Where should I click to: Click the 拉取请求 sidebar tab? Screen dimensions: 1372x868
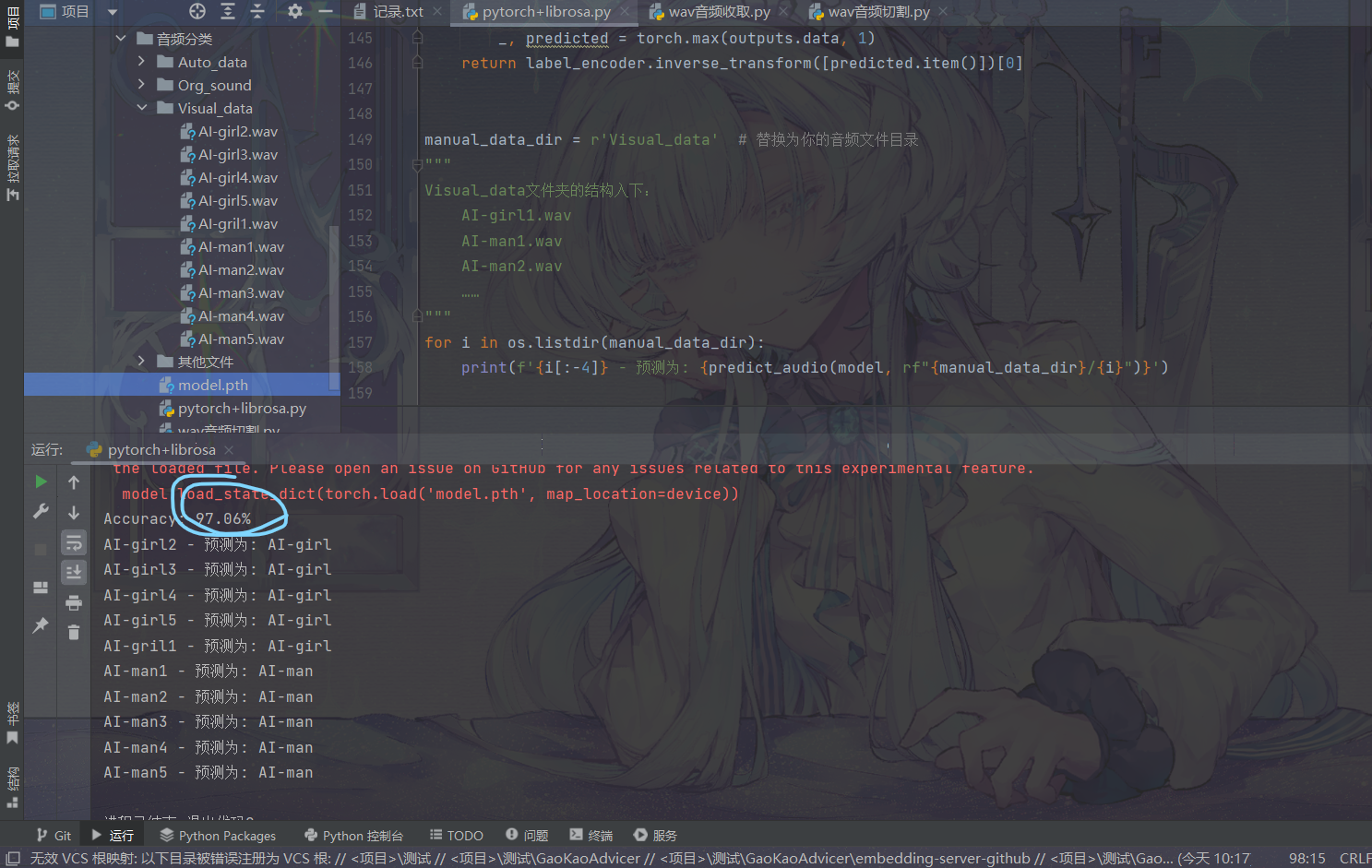(x=12, y=168)
